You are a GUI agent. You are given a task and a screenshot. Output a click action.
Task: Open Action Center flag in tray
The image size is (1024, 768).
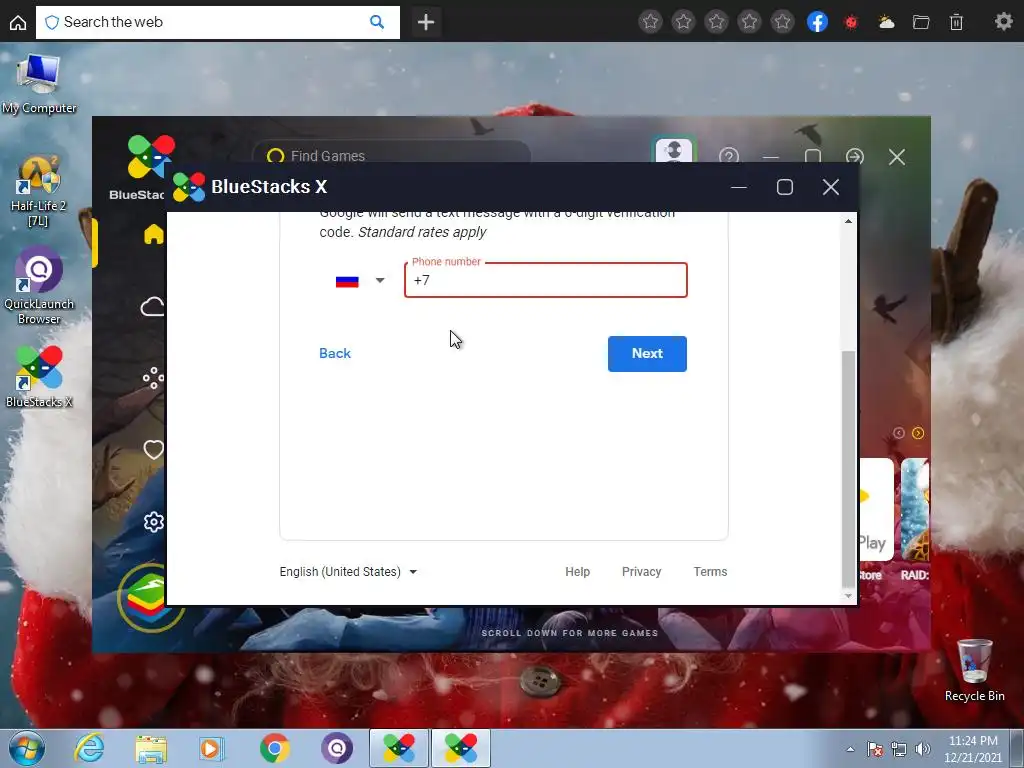874,749
